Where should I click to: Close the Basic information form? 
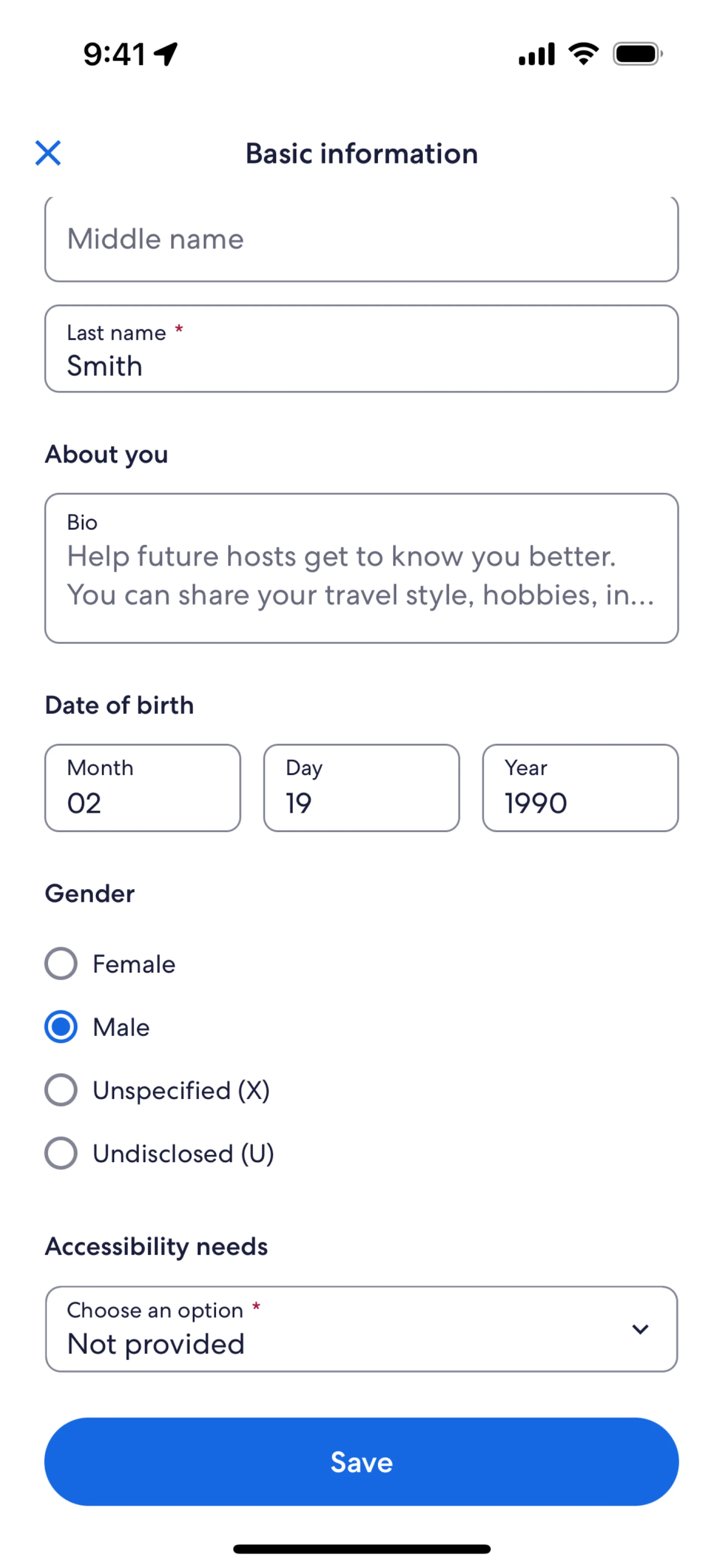(48, 153)
